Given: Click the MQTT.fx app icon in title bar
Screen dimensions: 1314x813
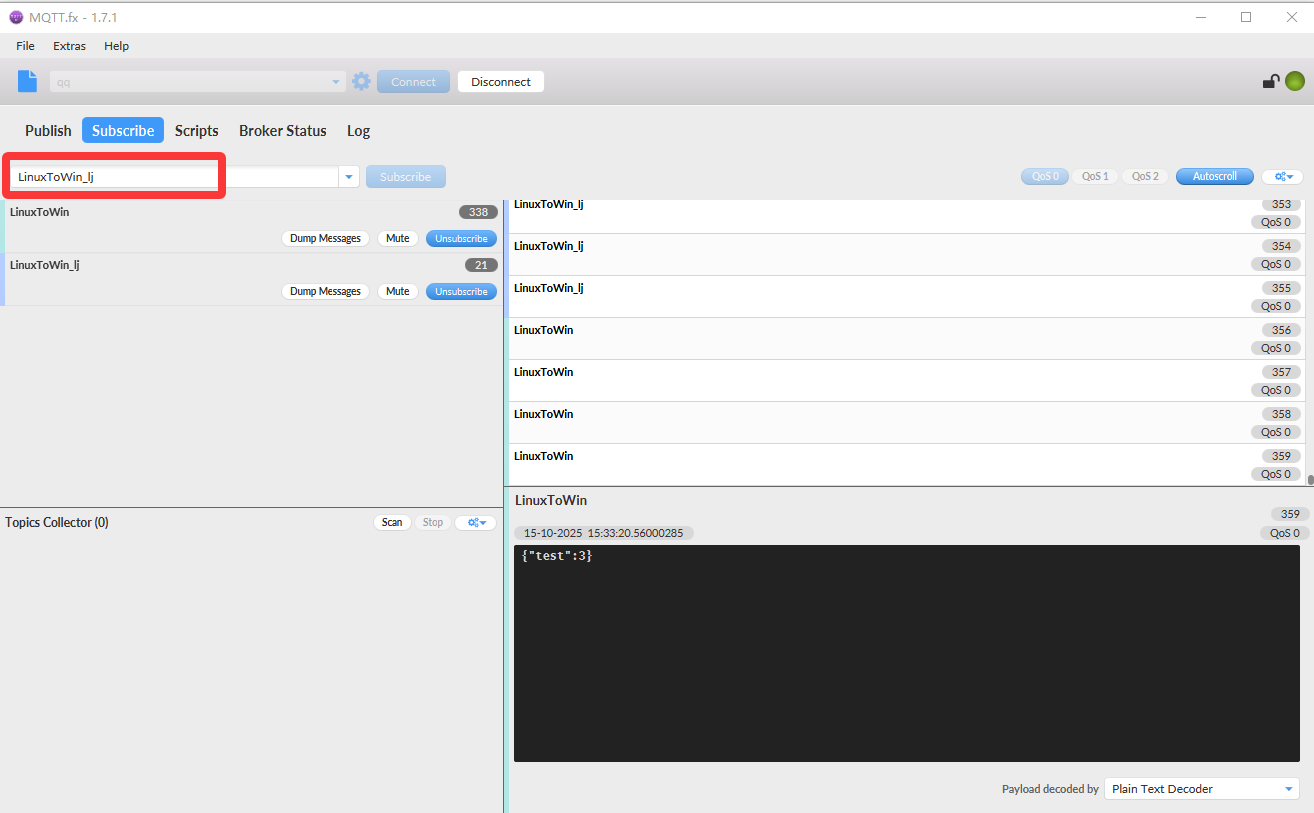Looking at the screenshot, I should click(16, 17).
